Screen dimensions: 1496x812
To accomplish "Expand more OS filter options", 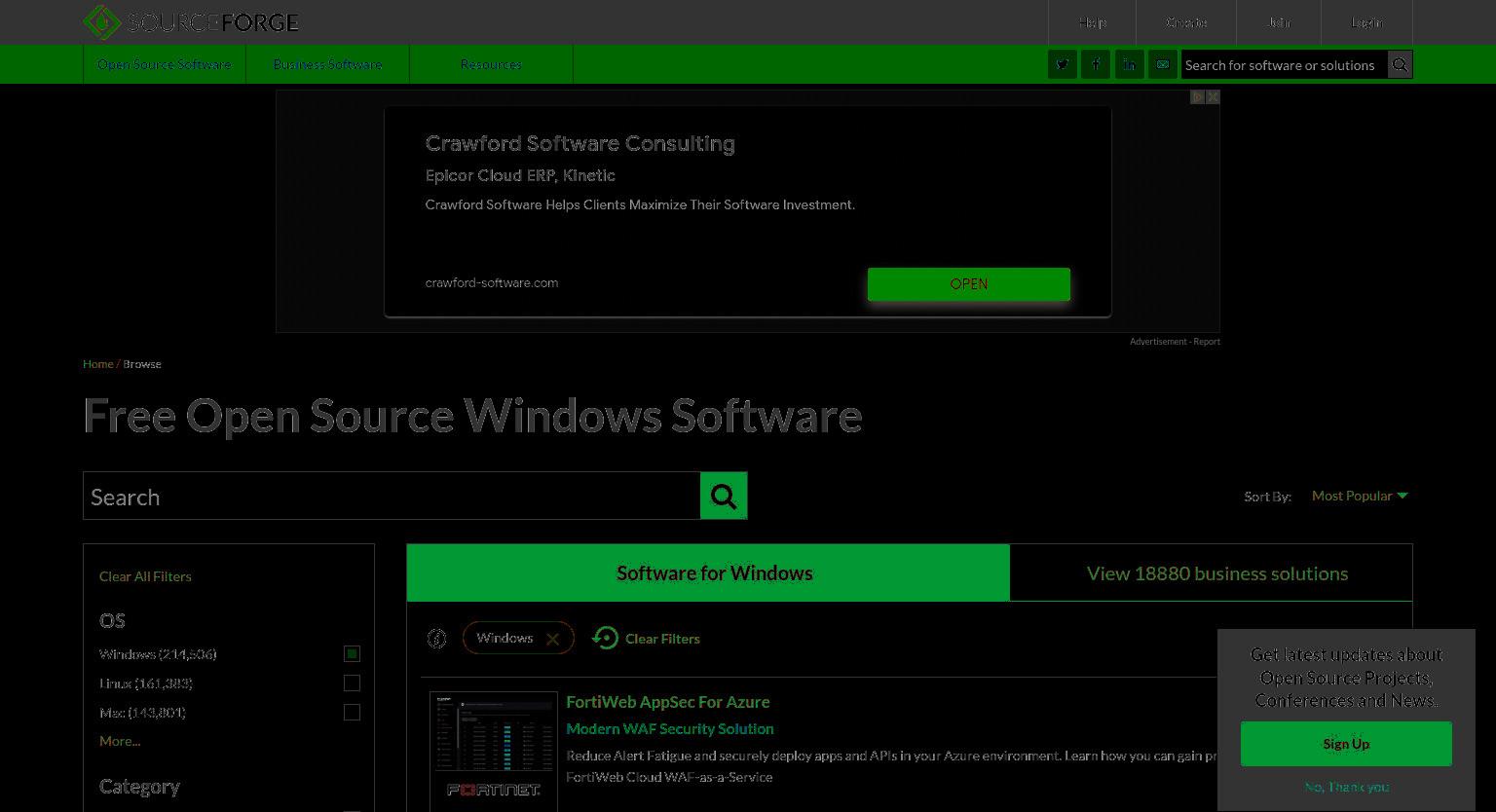I will pyautogui.click(x=120, y=741).
